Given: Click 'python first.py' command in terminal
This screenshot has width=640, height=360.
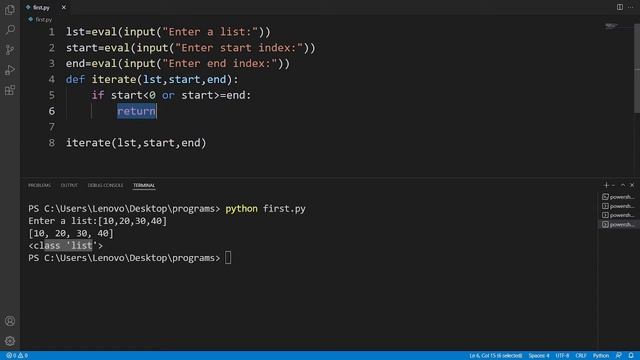Looking at the screenshot, I should point(265,209).
